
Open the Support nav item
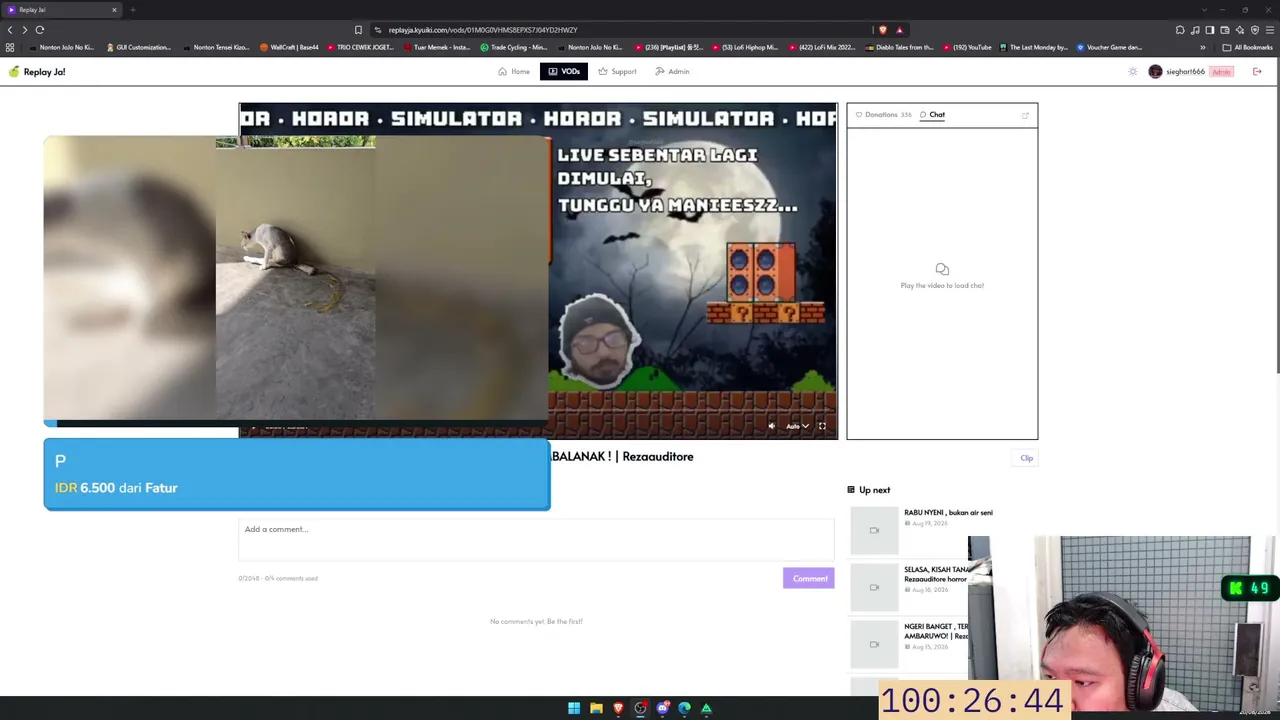pyautogui.click(x=617, y=72)
